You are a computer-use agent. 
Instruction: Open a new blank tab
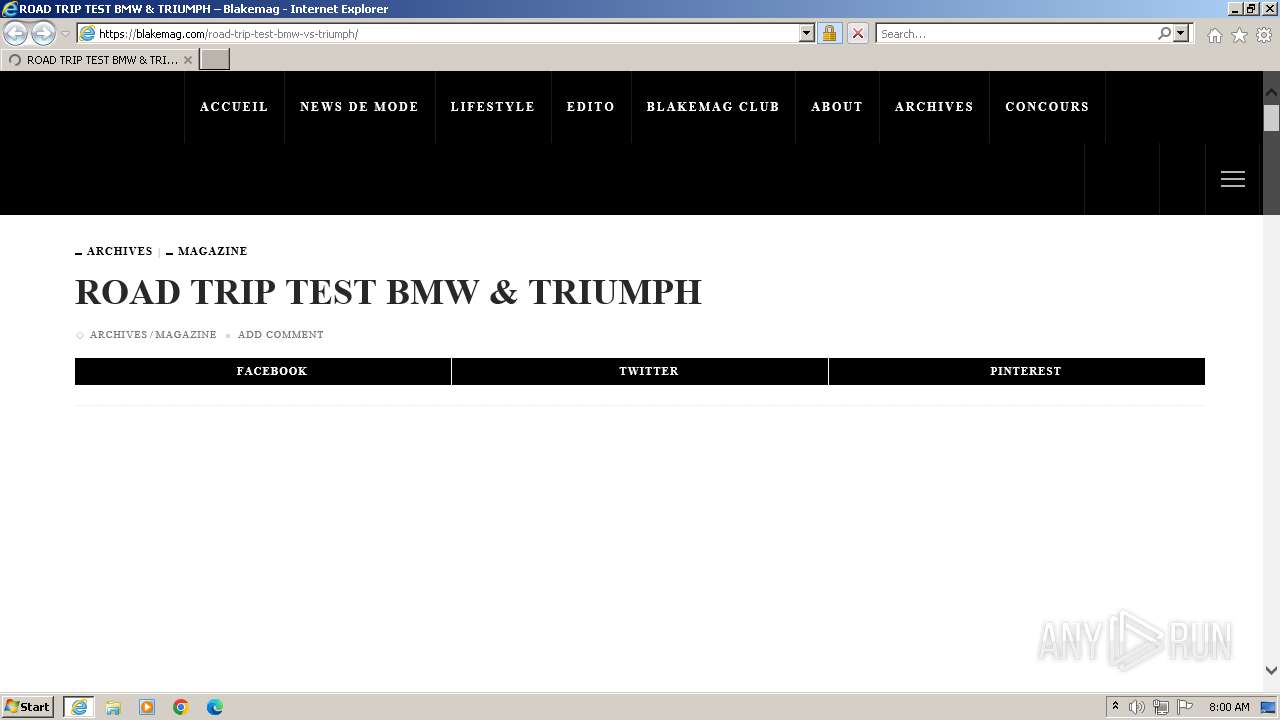click(215, 60)
